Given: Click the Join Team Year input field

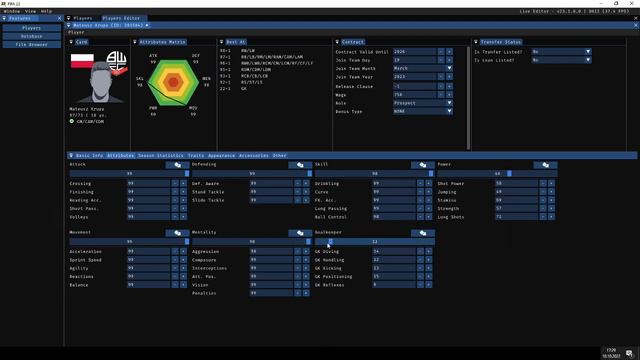Looking at the screenshot, I should [x=415, y=77].
